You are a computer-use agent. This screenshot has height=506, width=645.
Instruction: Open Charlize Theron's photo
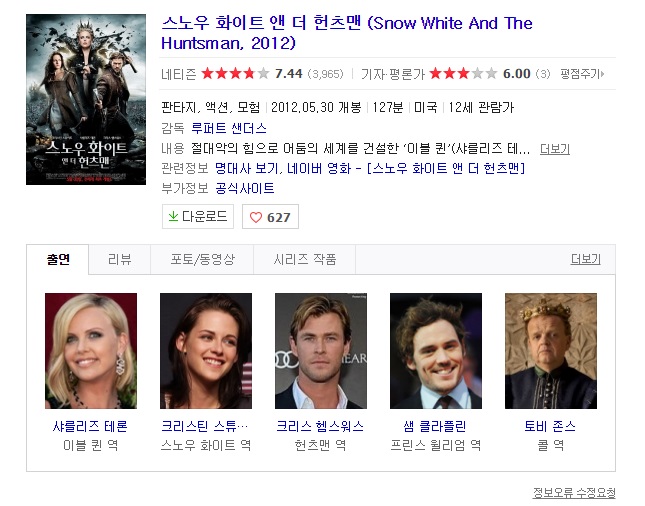[x=91, y=350]
